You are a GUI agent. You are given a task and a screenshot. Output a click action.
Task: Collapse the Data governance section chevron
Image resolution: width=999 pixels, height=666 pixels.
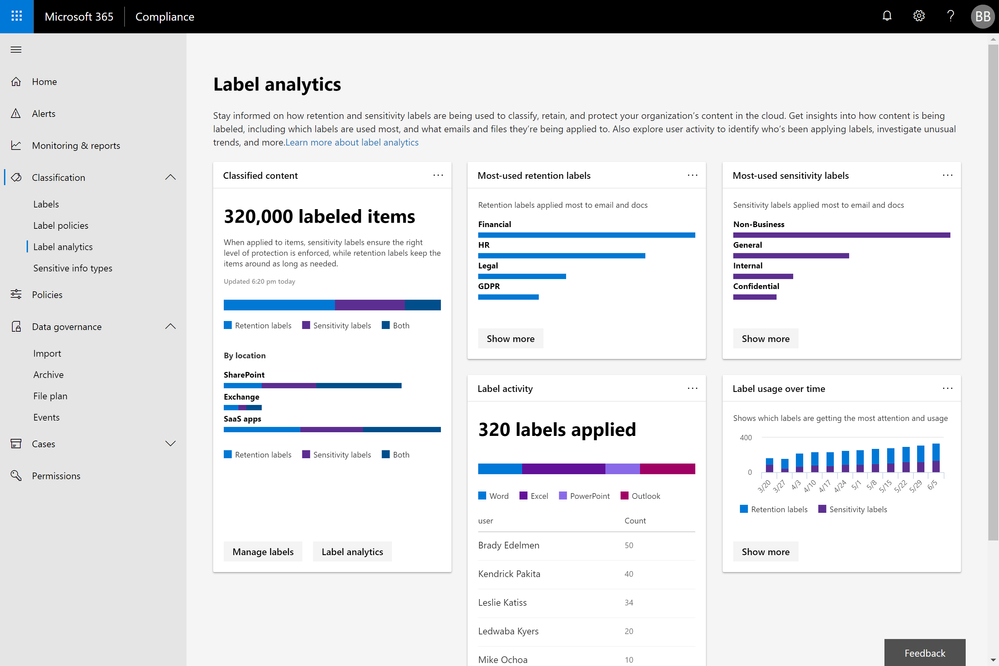coord(170,326)
